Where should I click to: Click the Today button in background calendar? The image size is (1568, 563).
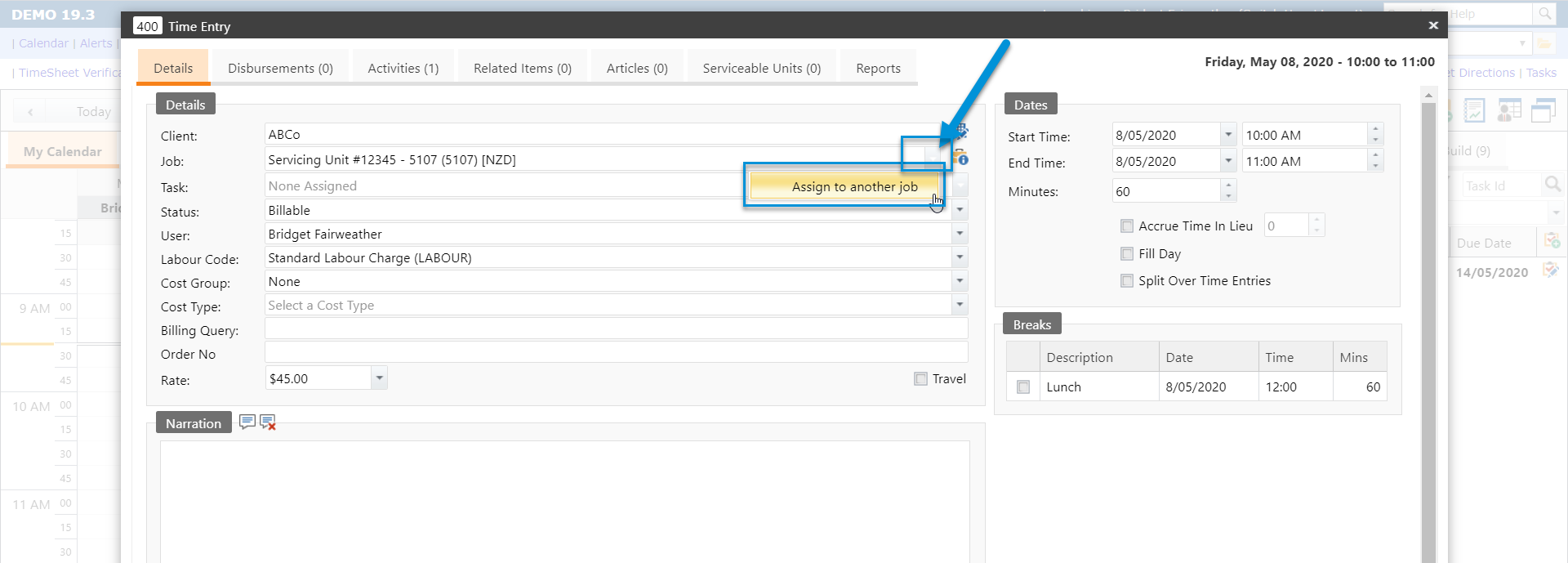coord(93,112)
